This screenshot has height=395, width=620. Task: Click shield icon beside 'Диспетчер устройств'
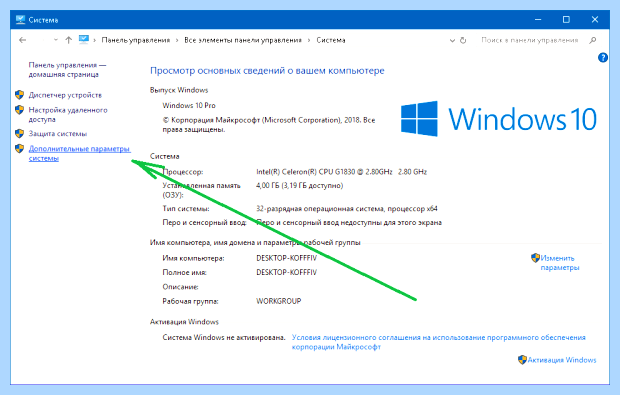19,95
